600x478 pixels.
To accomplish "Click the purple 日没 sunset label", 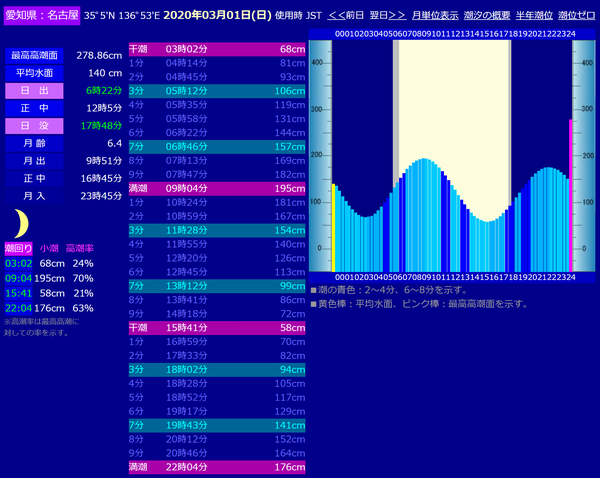I will (34, 127).
